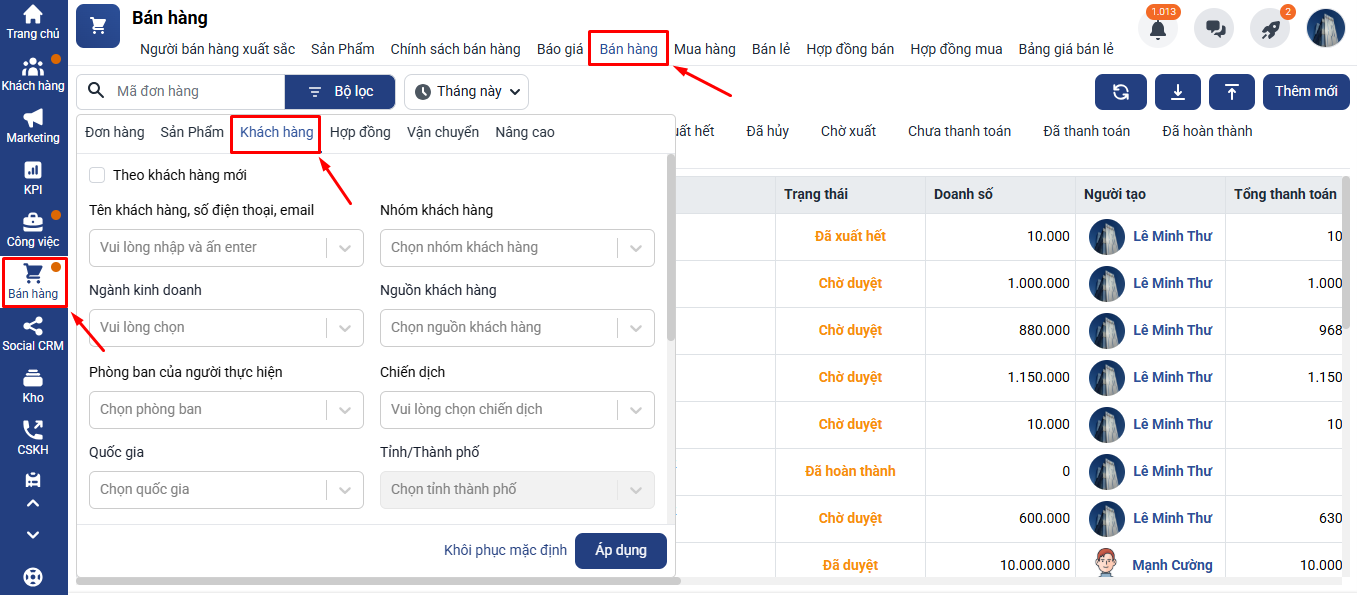Open the 'Báo giá' menu tab

(560, 49)
